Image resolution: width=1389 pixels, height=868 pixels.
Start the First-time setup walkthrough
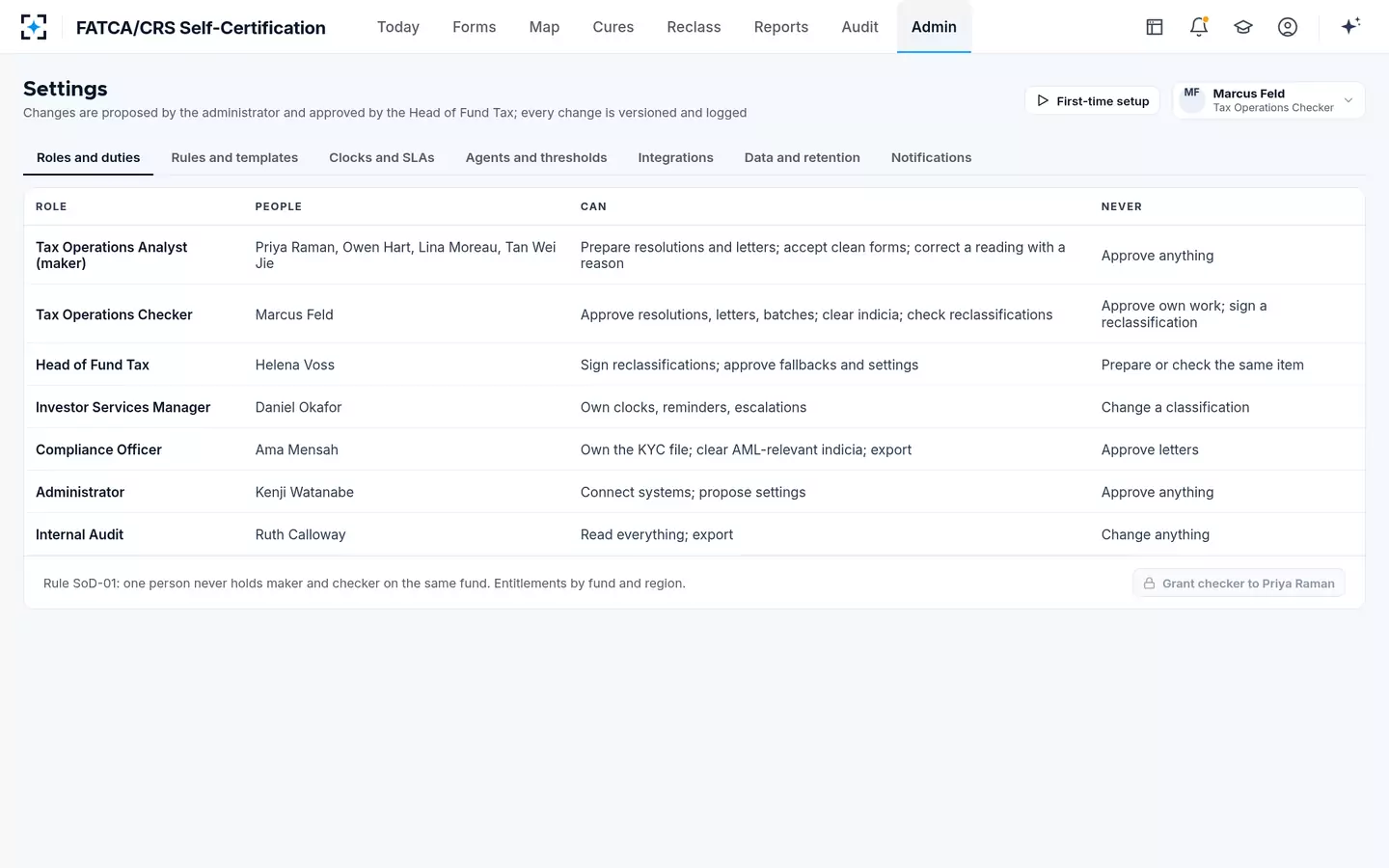click(1093, 100)
